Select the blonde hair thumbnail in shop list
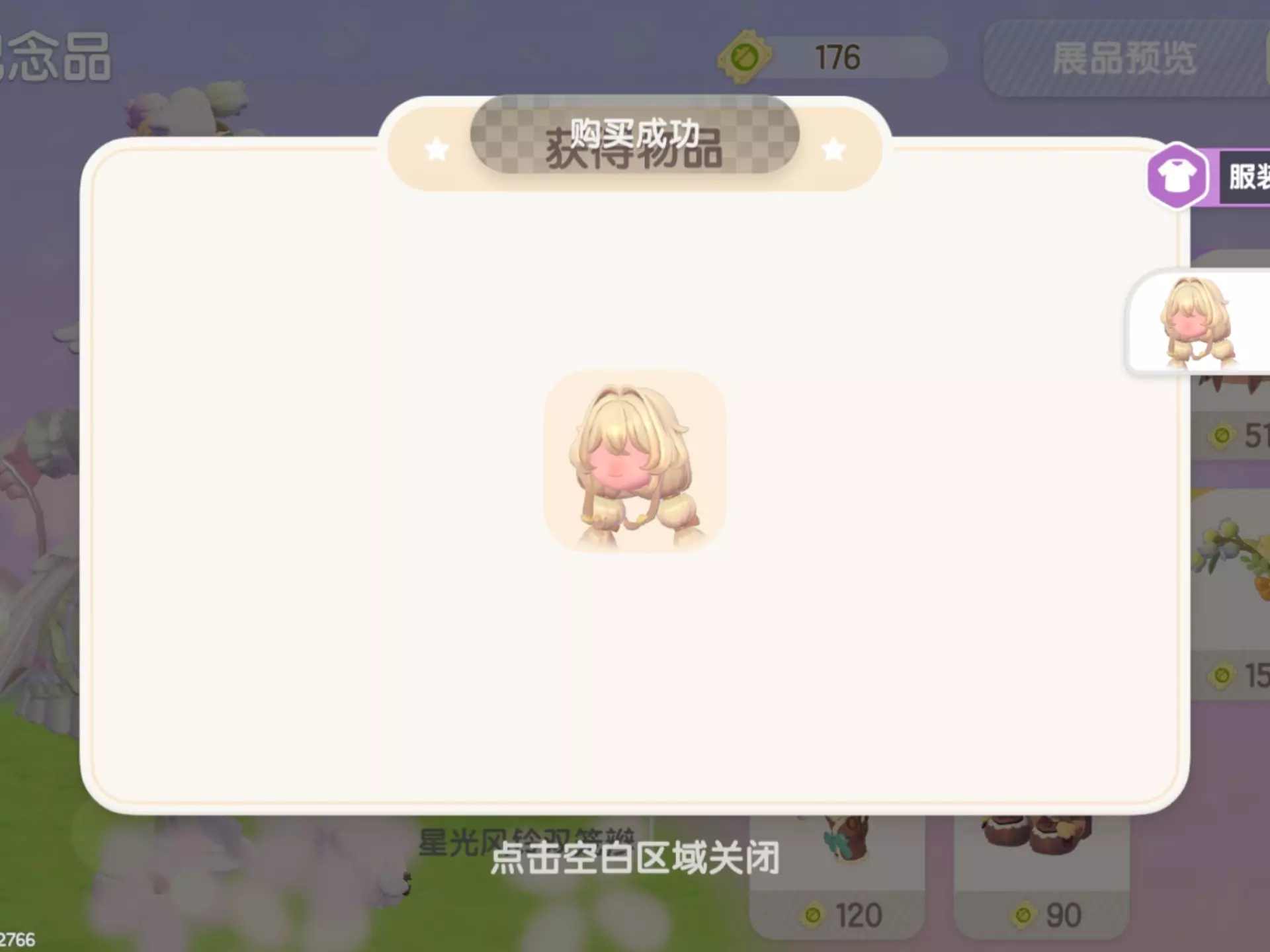This screenshot has width=1270, height=952. pos(1199,323)
